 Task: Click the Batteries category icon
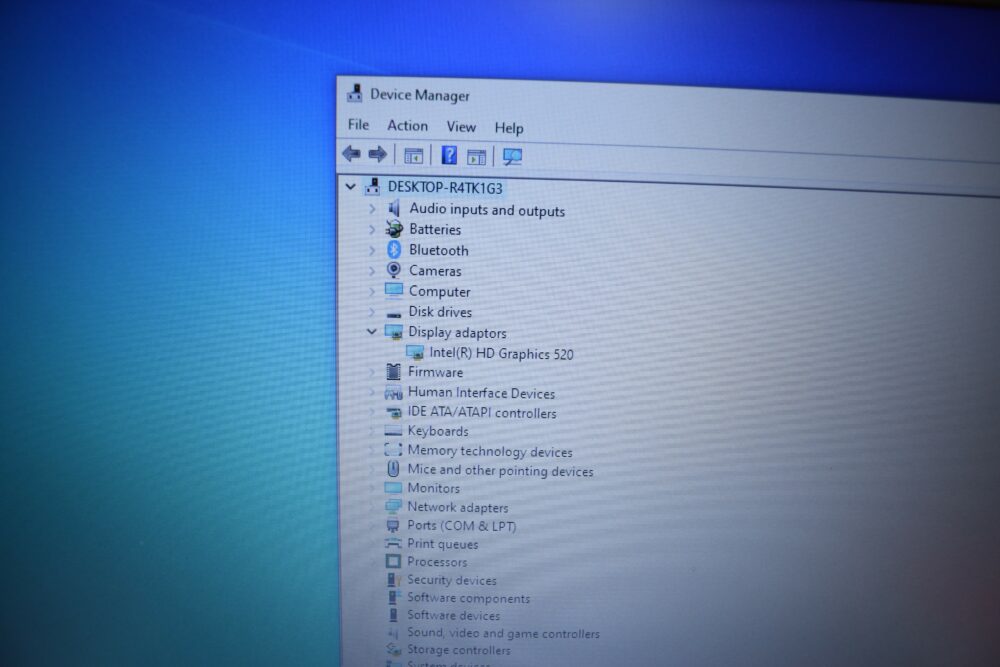pos(394,228)
